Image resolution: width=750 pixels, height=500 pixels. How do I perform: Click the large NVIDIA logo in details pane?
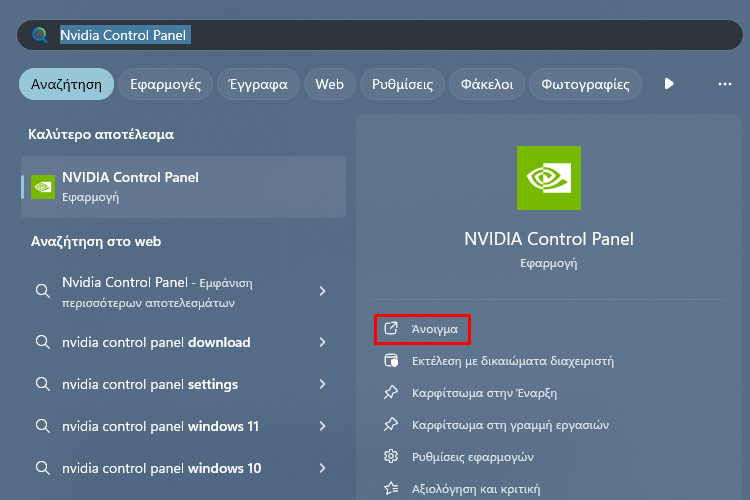549,178
